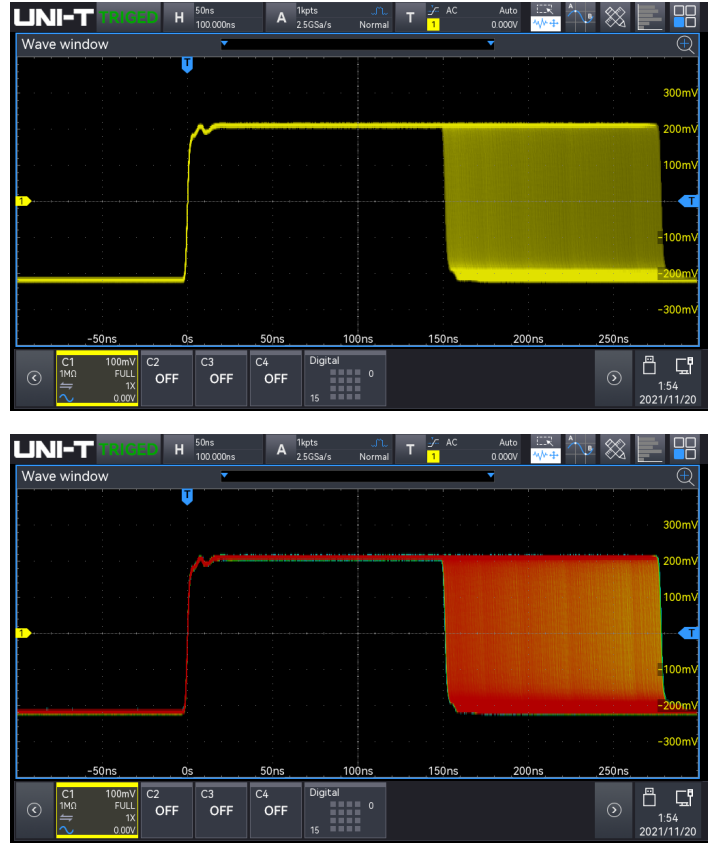This screenshot has height=843, width=726.
Task: Click the zoom magnifier in the yellow-trace Wave window
Action: (685, 44)
